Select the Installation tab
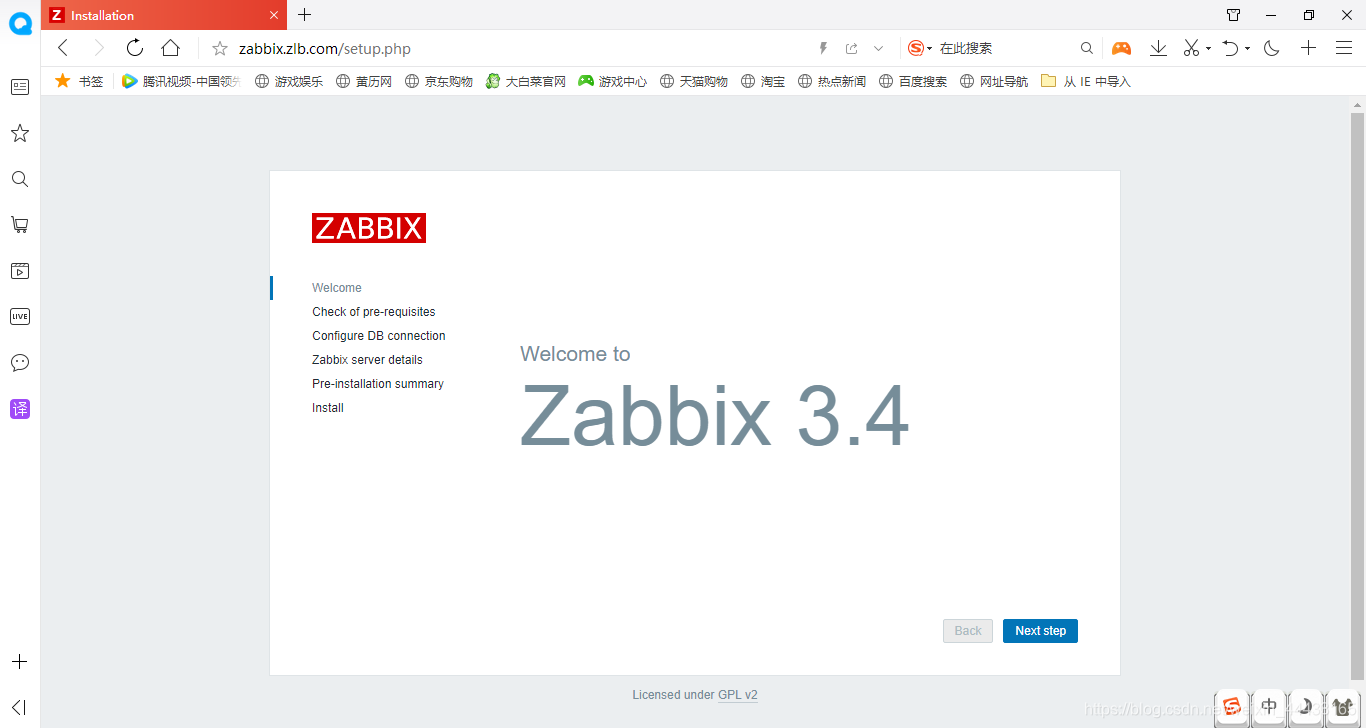 pos(165,15)
